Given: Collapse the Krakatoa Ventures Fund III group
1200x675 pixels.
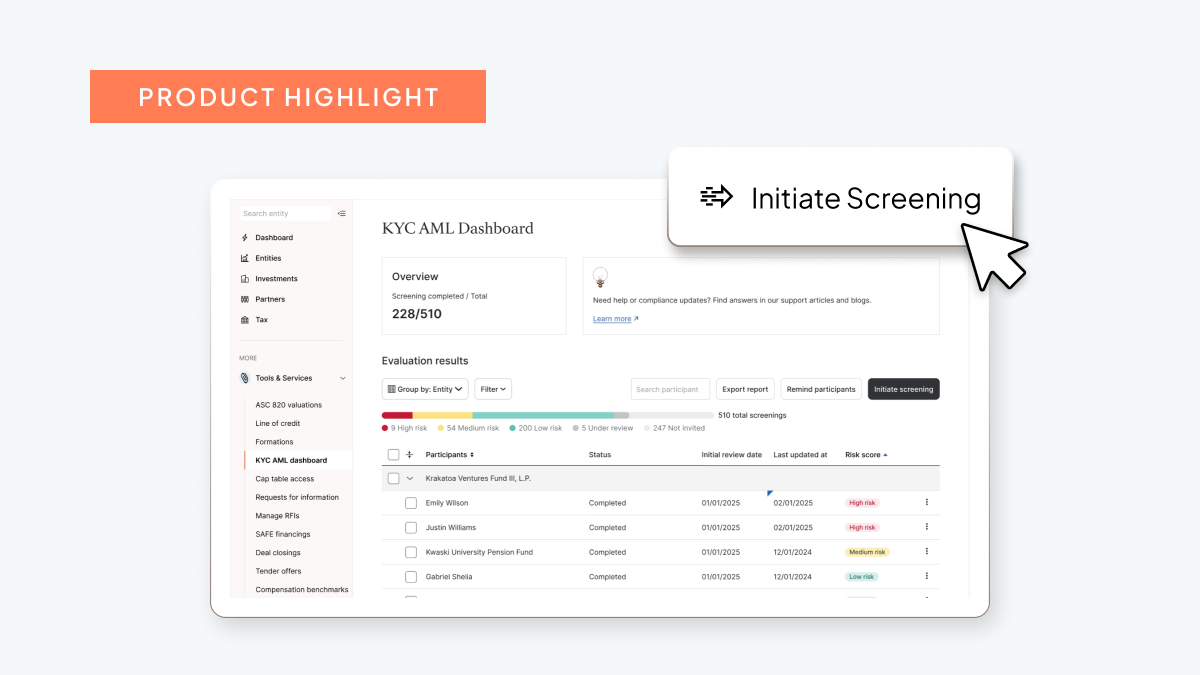Looking at the screenshot, I should point(410,478).
